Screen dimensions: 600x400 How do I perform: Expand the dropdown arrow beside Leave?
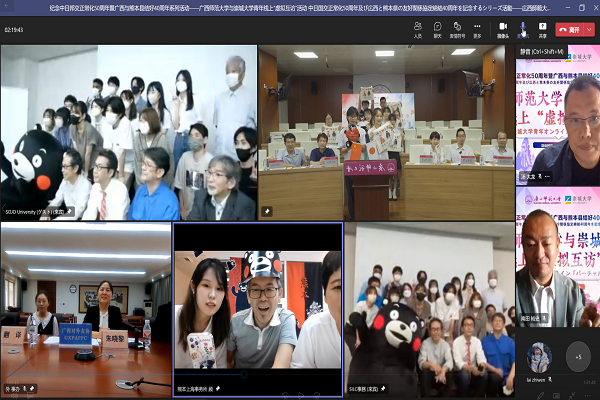(591, 30)
